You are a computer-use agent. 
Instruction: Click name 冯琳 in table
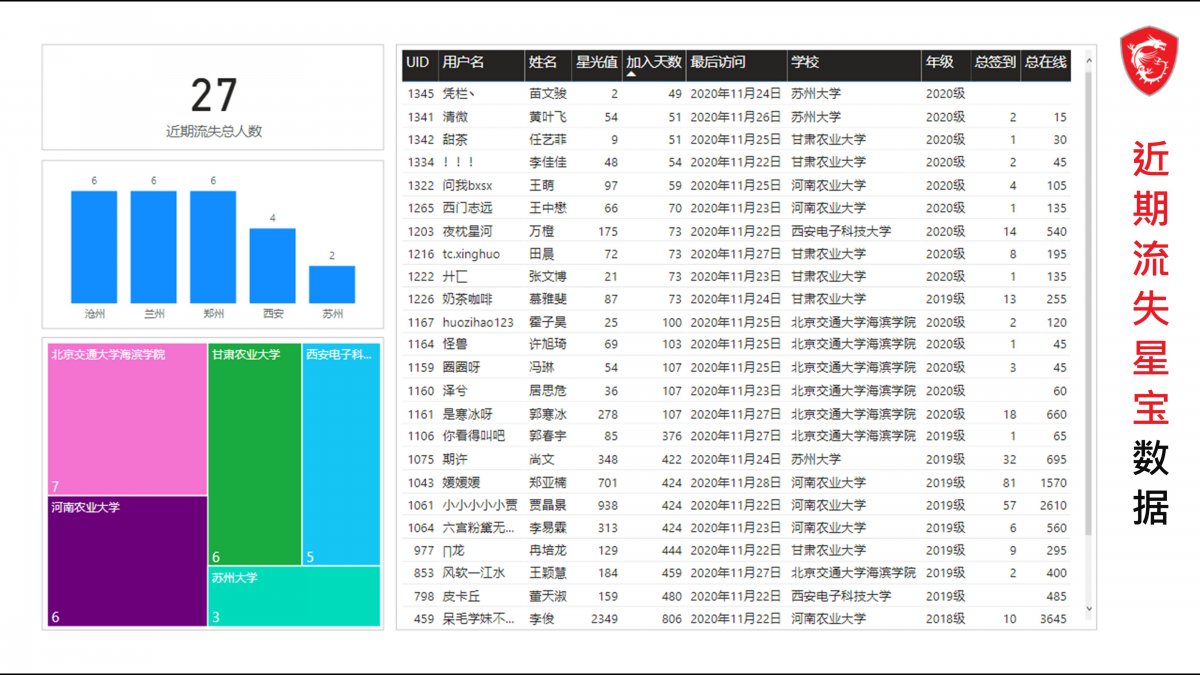coord(541,368)
